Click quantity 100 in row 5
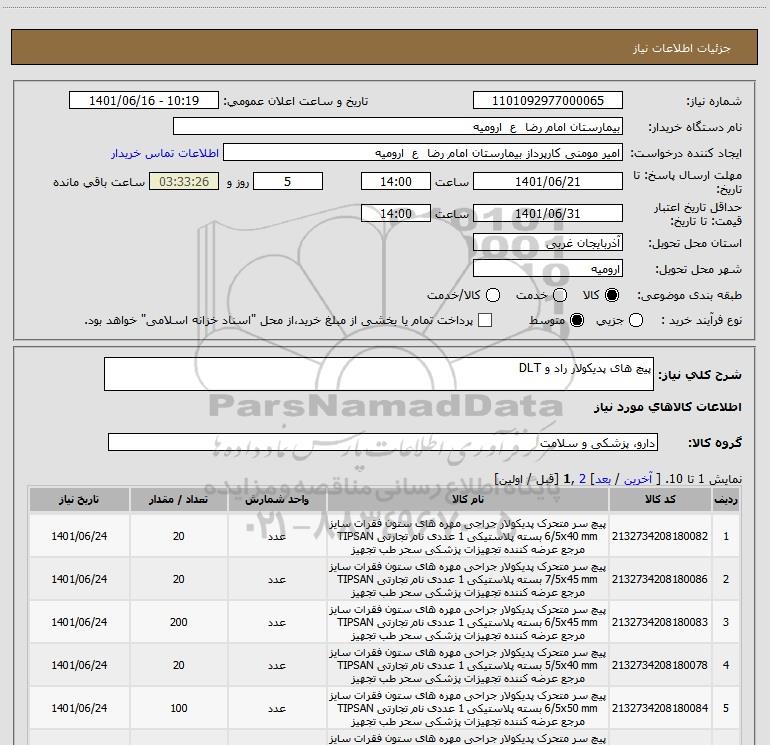The width and height of the screenshot is (770, 745). (x=178, y=708)
